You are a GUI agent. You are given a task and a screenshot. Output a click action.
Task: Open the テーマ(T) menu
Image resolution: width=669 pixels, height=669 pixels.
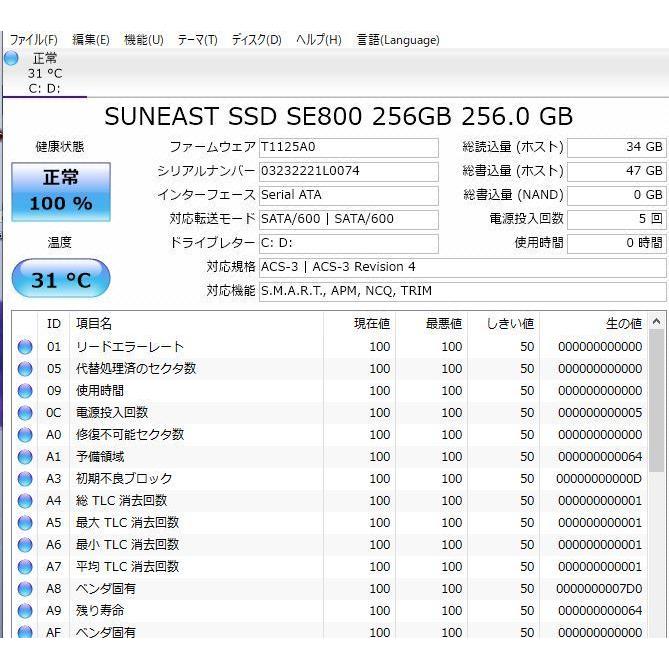click(x=198, y=40)
